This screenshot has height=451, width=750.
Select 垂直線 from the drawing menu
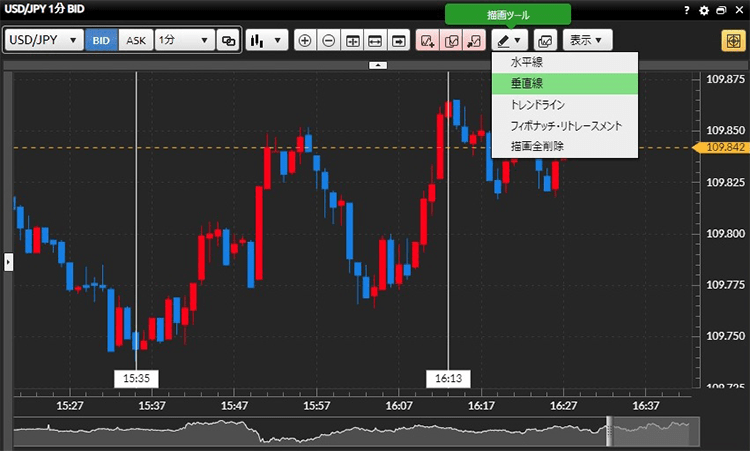pyautogui.click(x=565, y=83)
